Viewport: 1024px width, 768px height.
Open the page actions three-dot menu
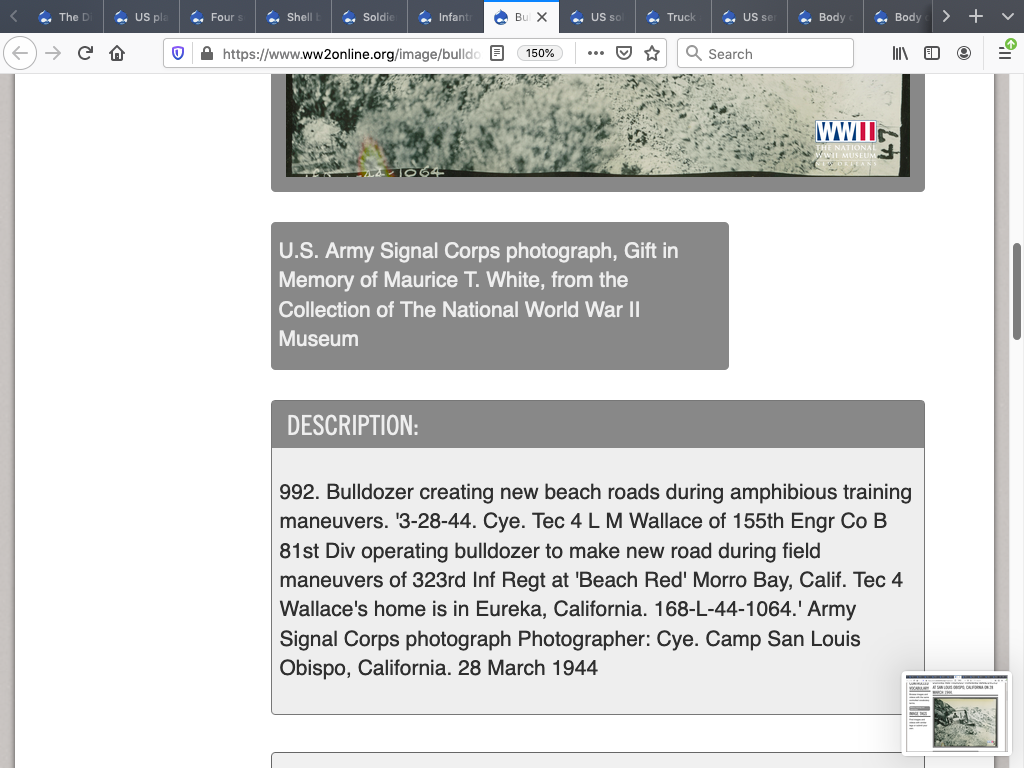(x=596, y=54)
